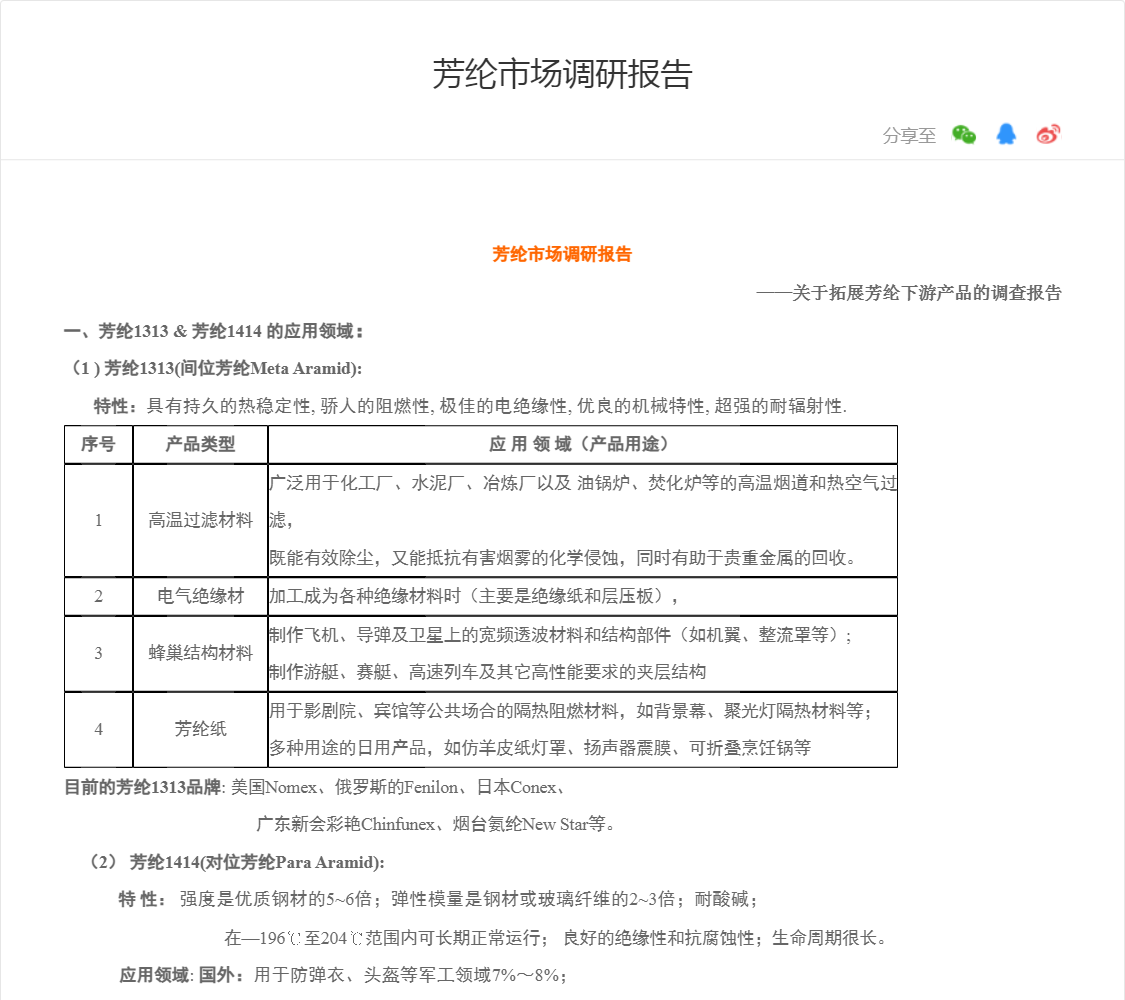This screenshot has width=1125, height=1000.
Task: Click the large page title 芳纶市场调研报告
Action: point(562,74)
